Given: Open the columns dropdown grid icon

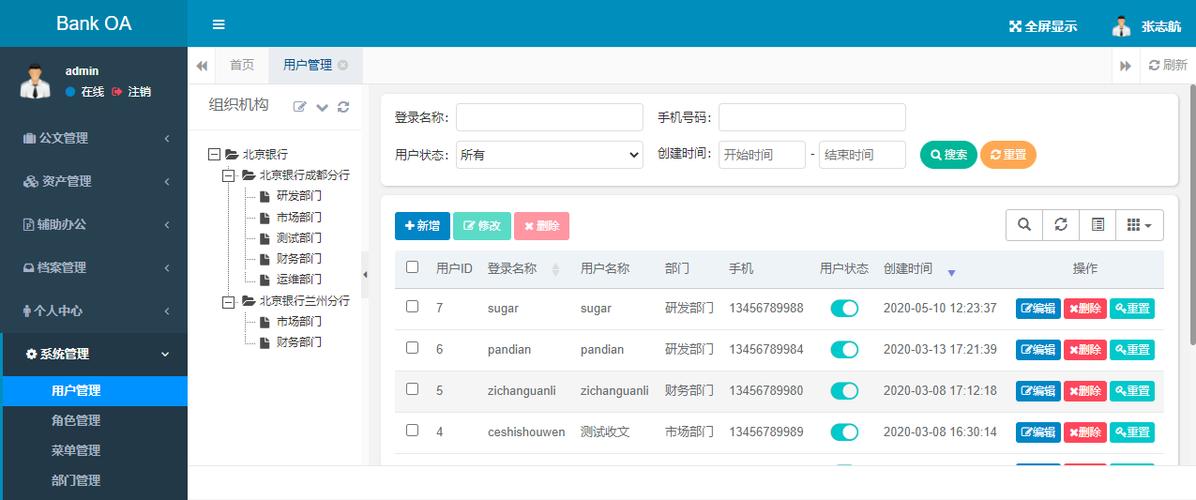Looking at the screenshot, I should pyautogui.click(x=1140, y=225).
